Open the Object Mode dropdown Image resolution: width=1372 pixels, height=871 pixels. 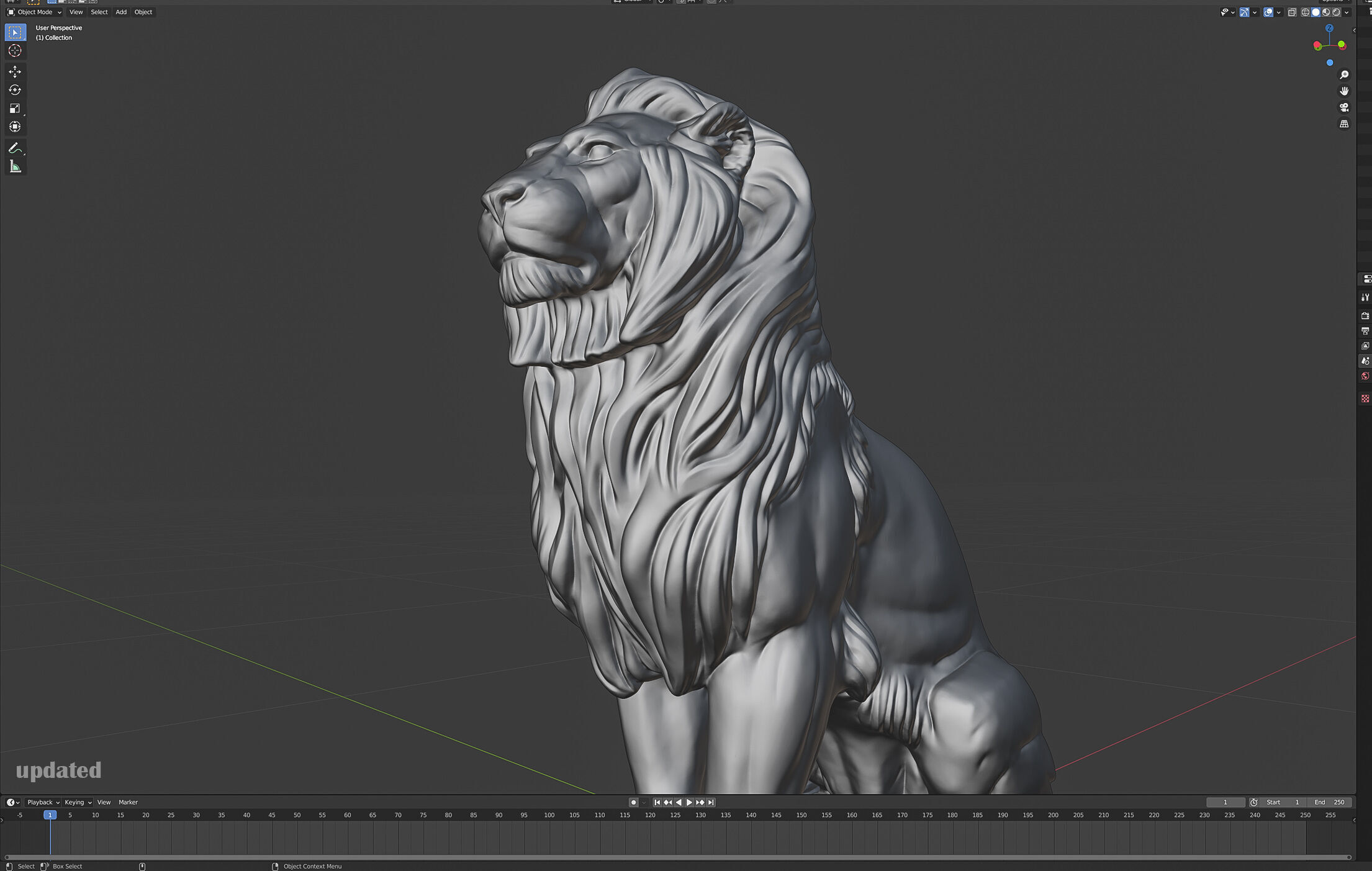click(35, 12)
